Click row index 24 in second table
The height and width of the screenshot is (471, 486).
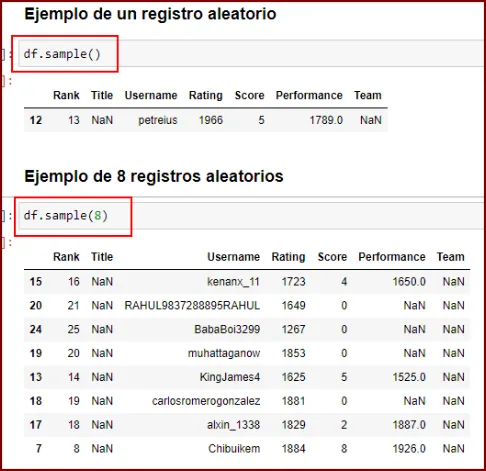point(36,329)
